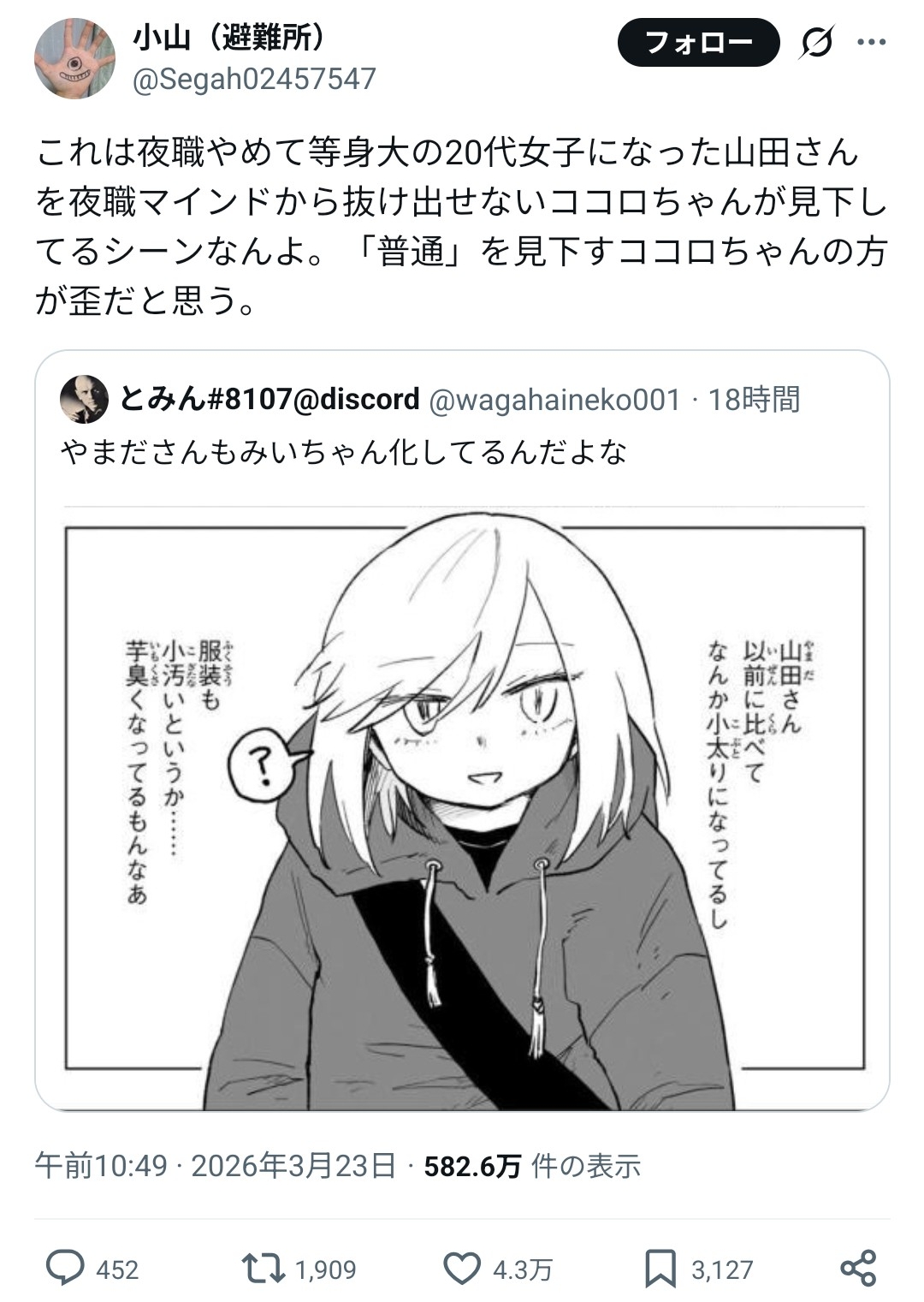Open the manga panel image
Viewport: 924px width, 1302px height.
pyautogui.click(x=463, y=807)
